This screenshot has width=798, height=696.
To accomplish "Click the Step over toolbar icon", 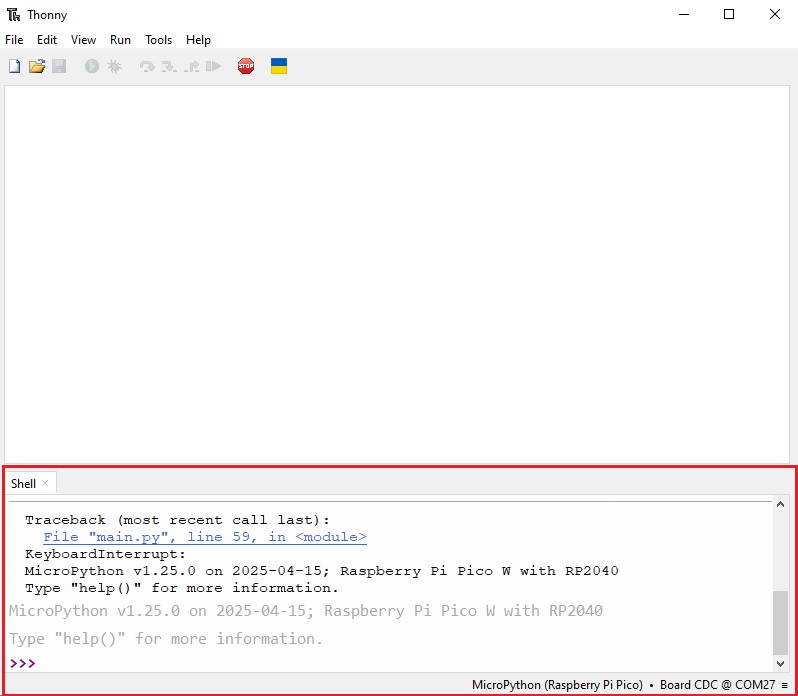I will coord(147,66).
